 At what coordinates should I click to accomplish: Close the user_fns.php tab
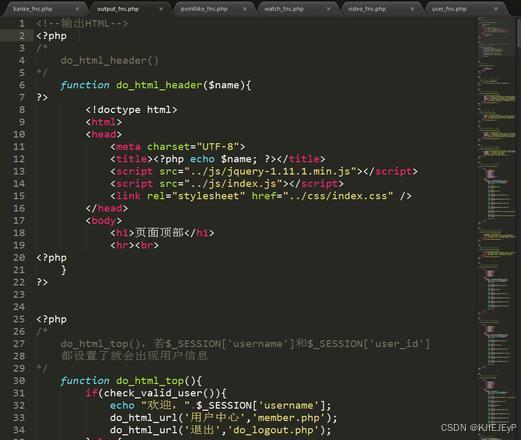click(496, 9)
